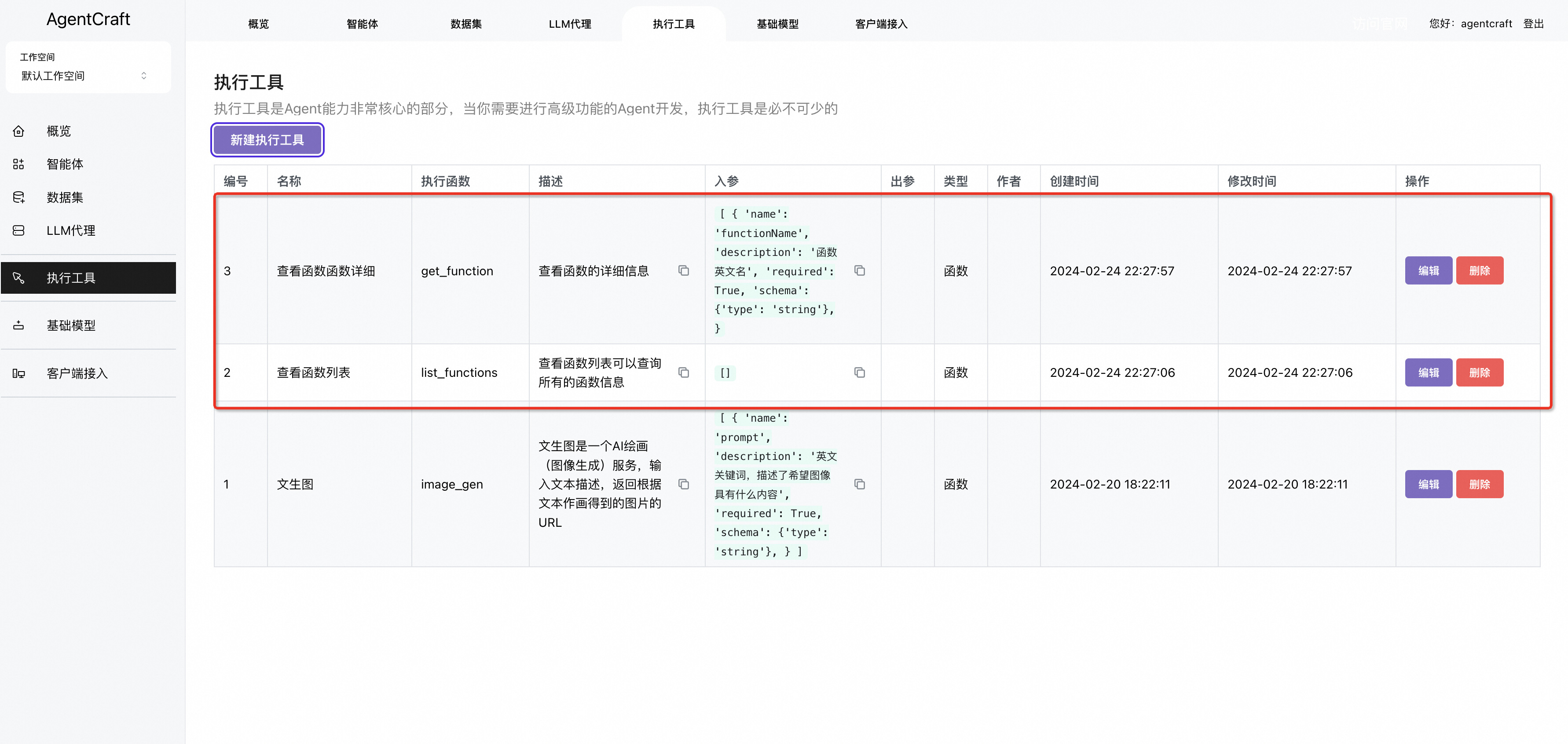Click the AgentCraft logo title
The height and width of the screenshot is (744, 1568).
coord(88,19)
